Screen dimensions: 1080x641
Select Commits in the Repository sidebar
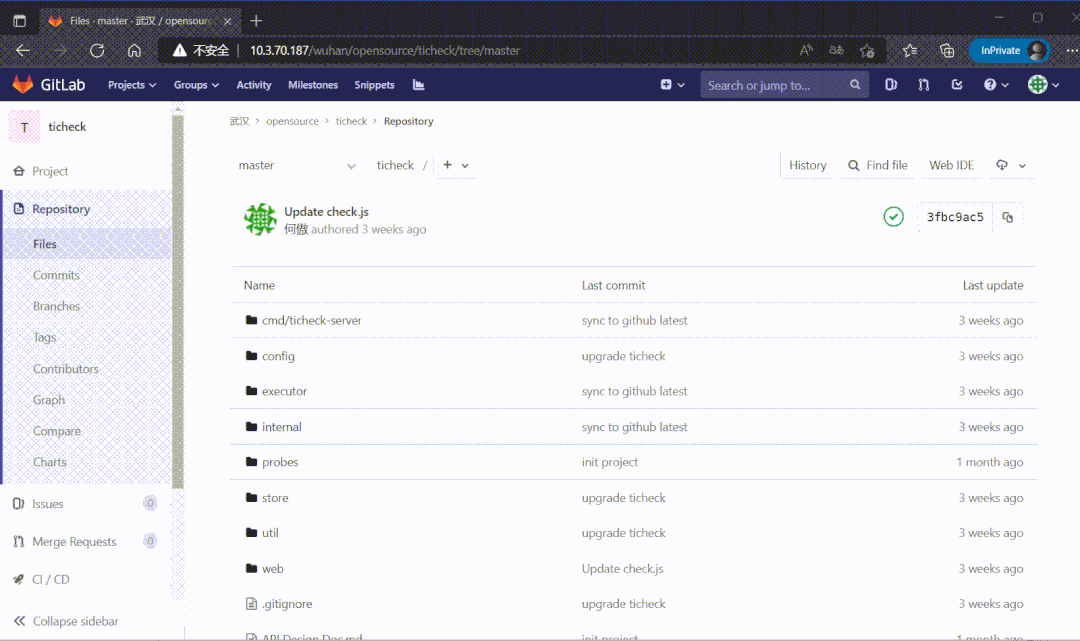(56, 275)
